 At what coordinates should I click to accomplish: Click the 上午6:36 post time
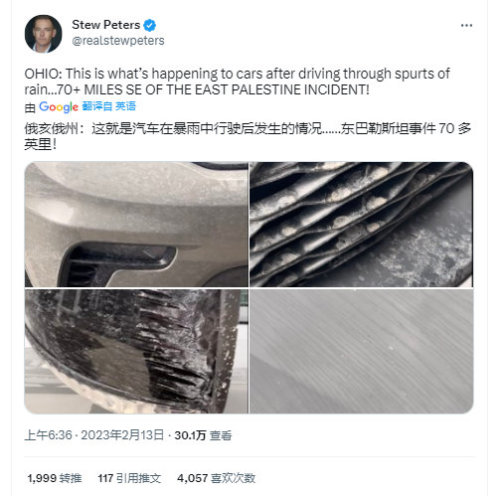click(x=48, y=435)
